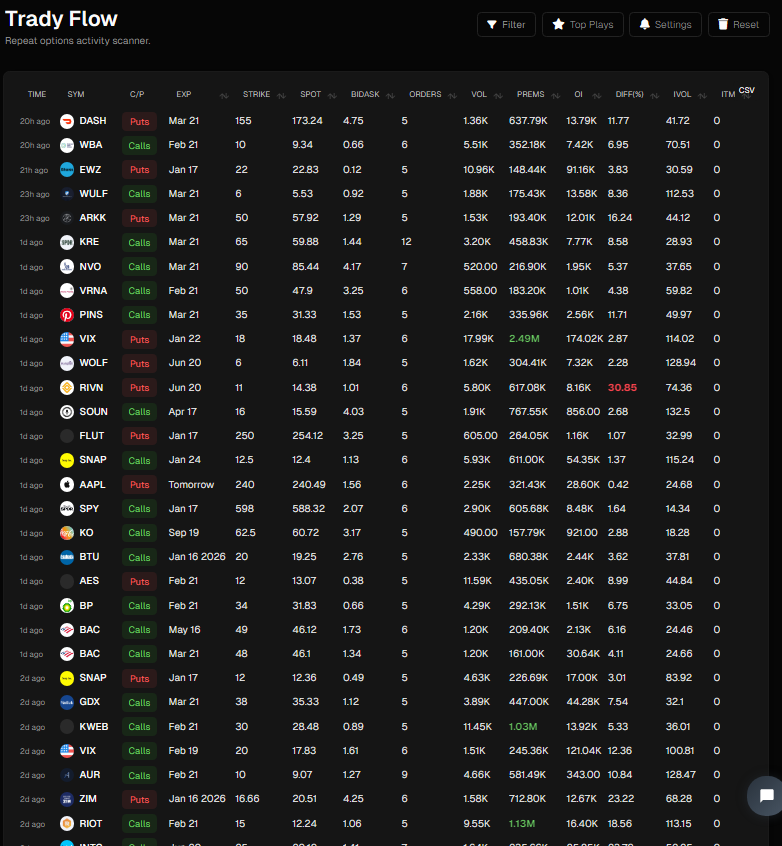Screen dimensions: 782x846
Task: Open the Settings alert options
Action: coord(665,25)
